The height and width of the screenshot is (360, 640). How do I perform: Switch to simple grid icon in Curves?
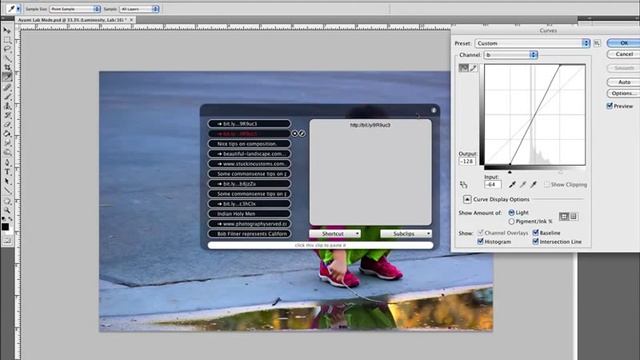click(x=564, y=216)
